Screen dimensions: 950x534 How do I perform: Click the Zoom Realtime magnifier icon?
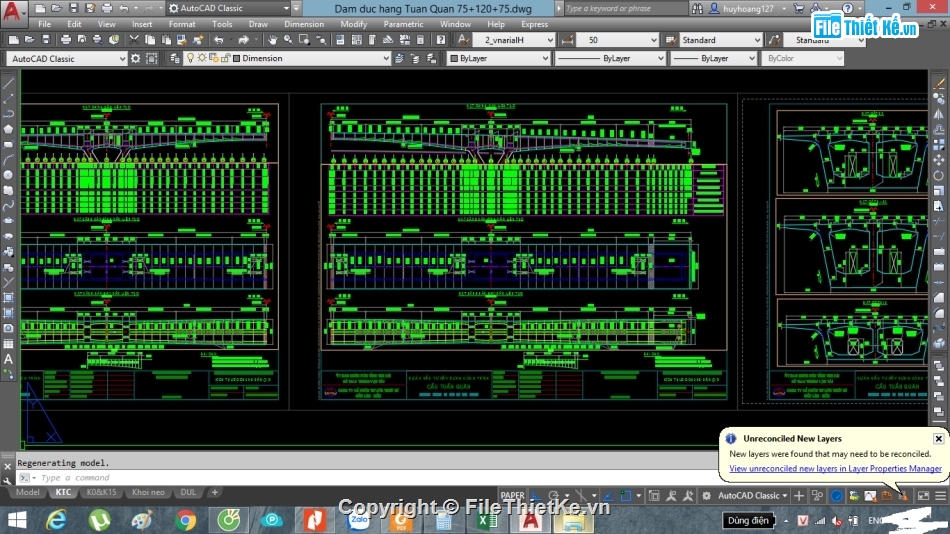tap(288, 40)
